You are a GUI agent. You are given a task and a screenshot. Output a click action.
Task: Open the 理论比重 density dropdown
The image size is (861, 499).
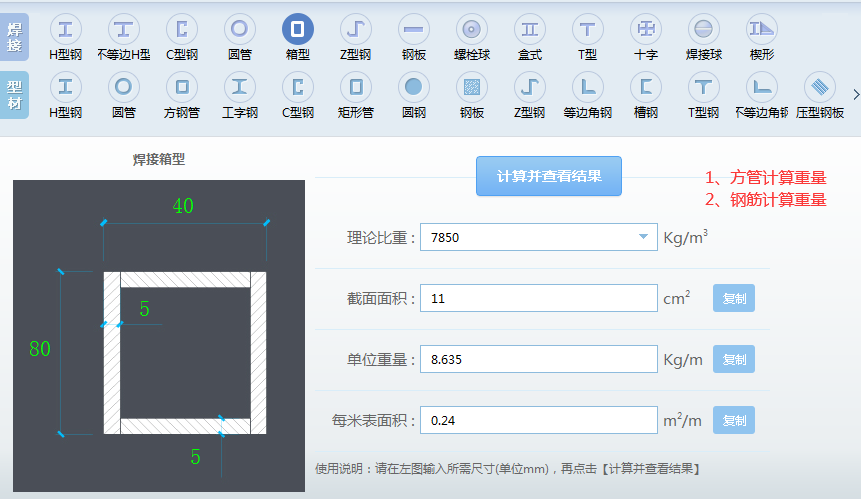click(x=539, y=237)
